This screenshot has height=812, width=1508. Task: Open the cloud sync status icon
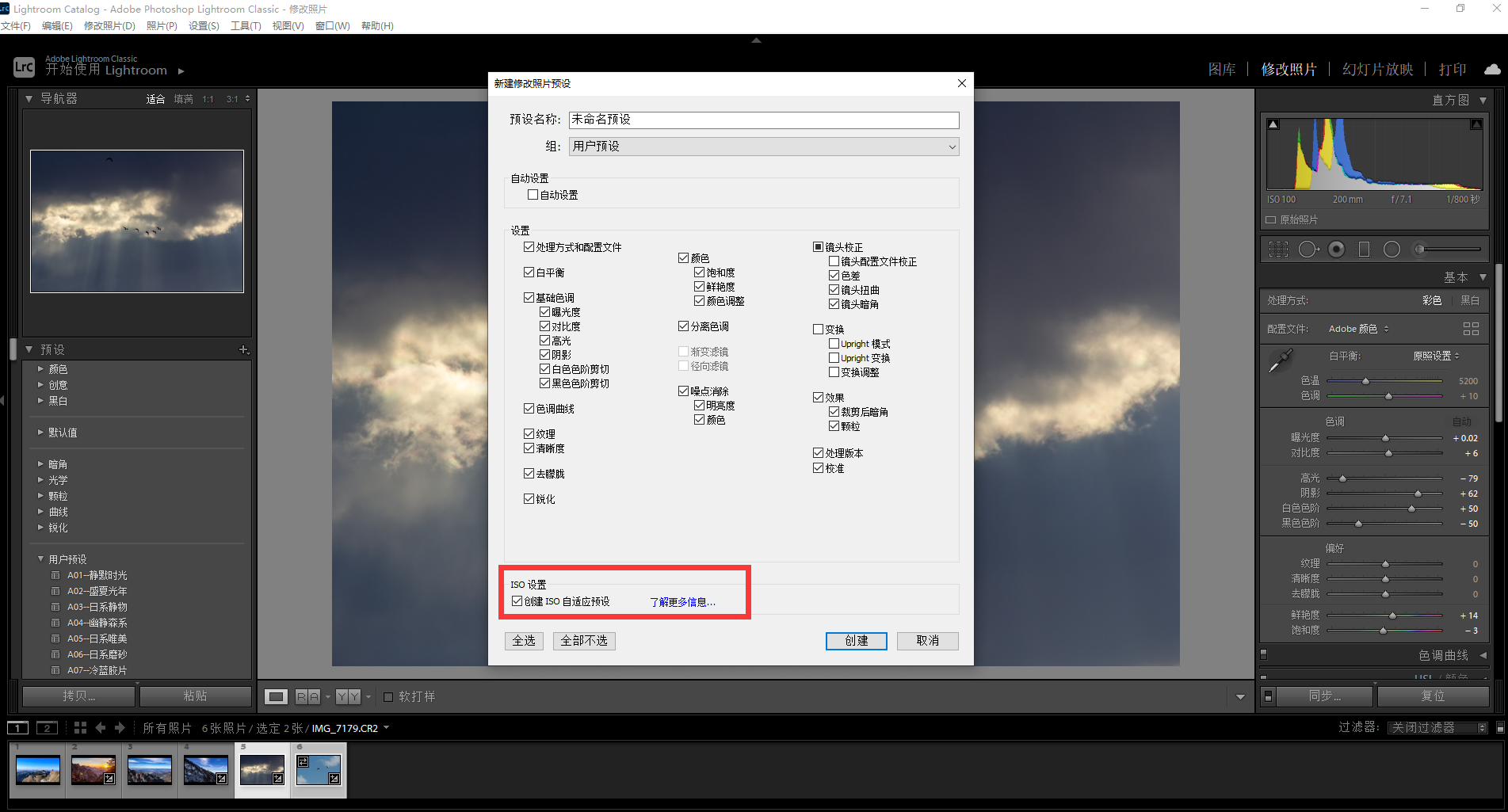pyautogui.click(x=1492, y=70)
